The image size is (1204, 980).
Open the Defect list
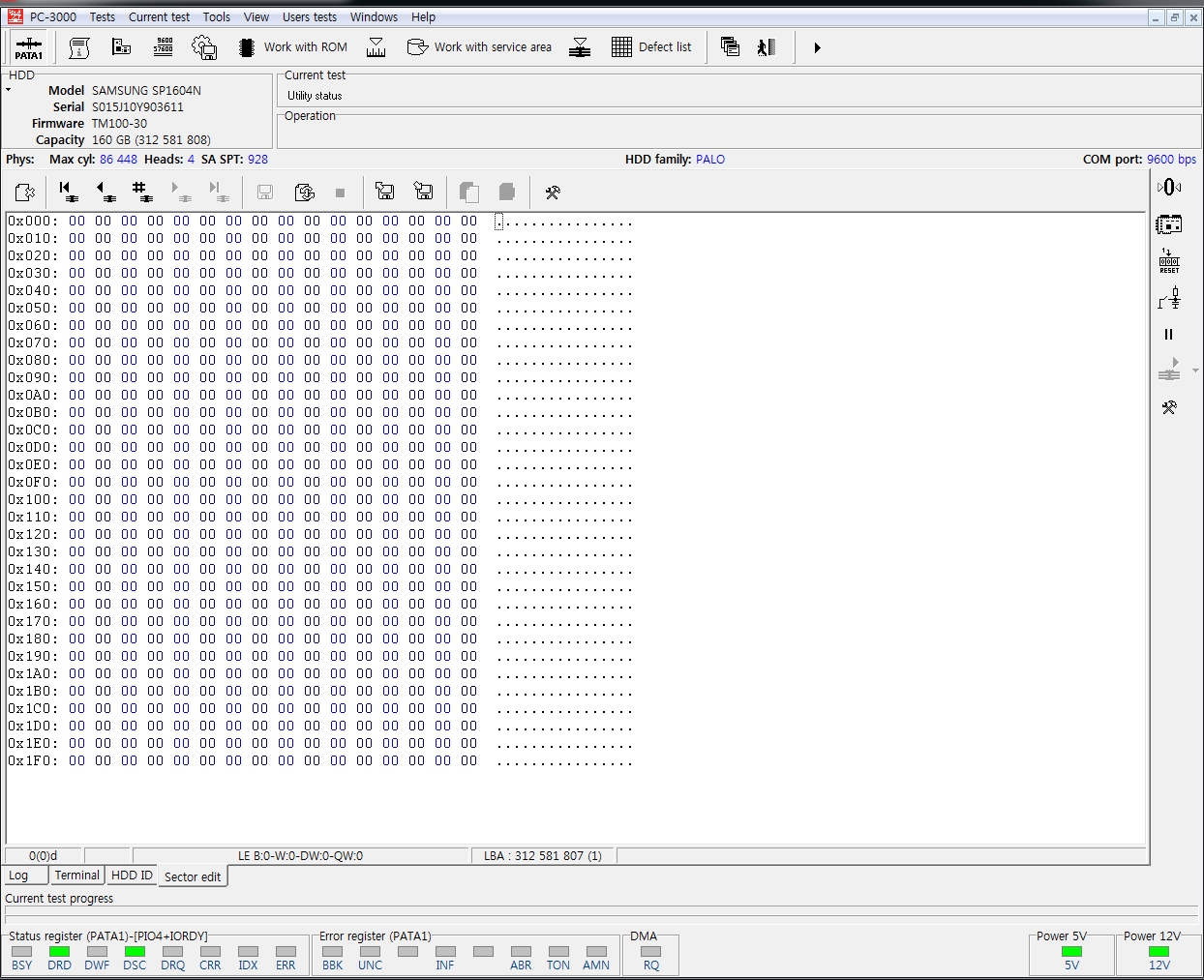[651, 46]
